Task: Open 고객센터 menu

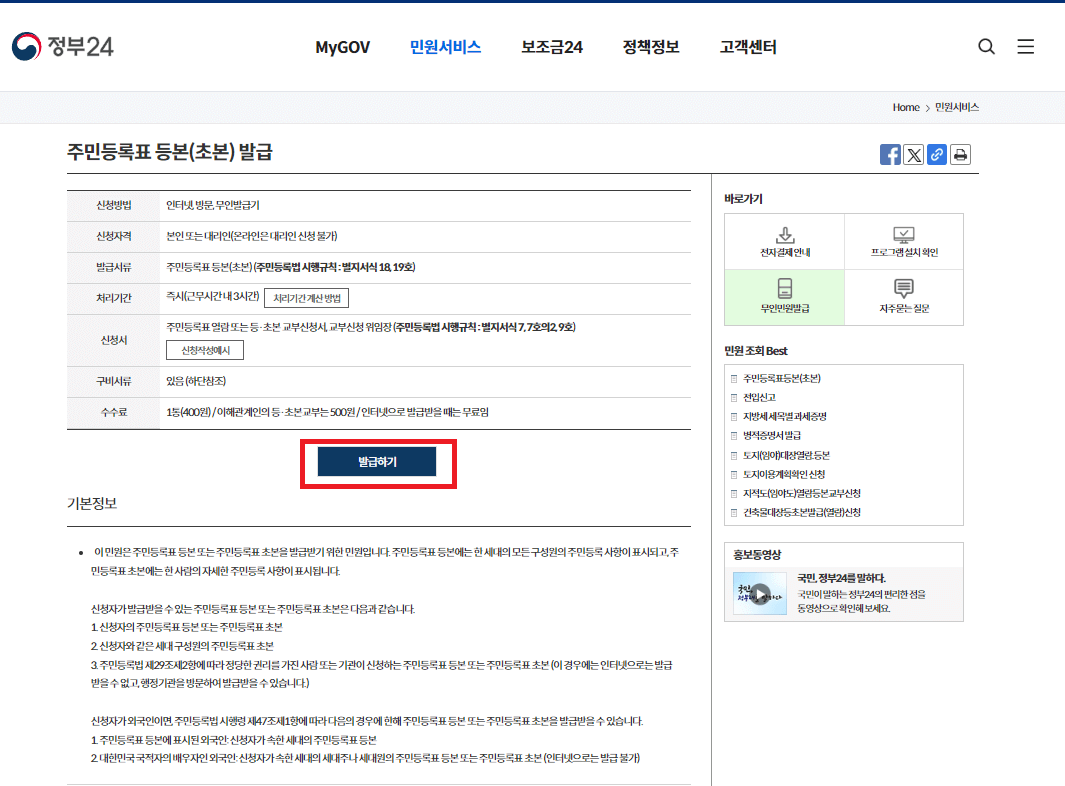Action: [x=748, y=47]
